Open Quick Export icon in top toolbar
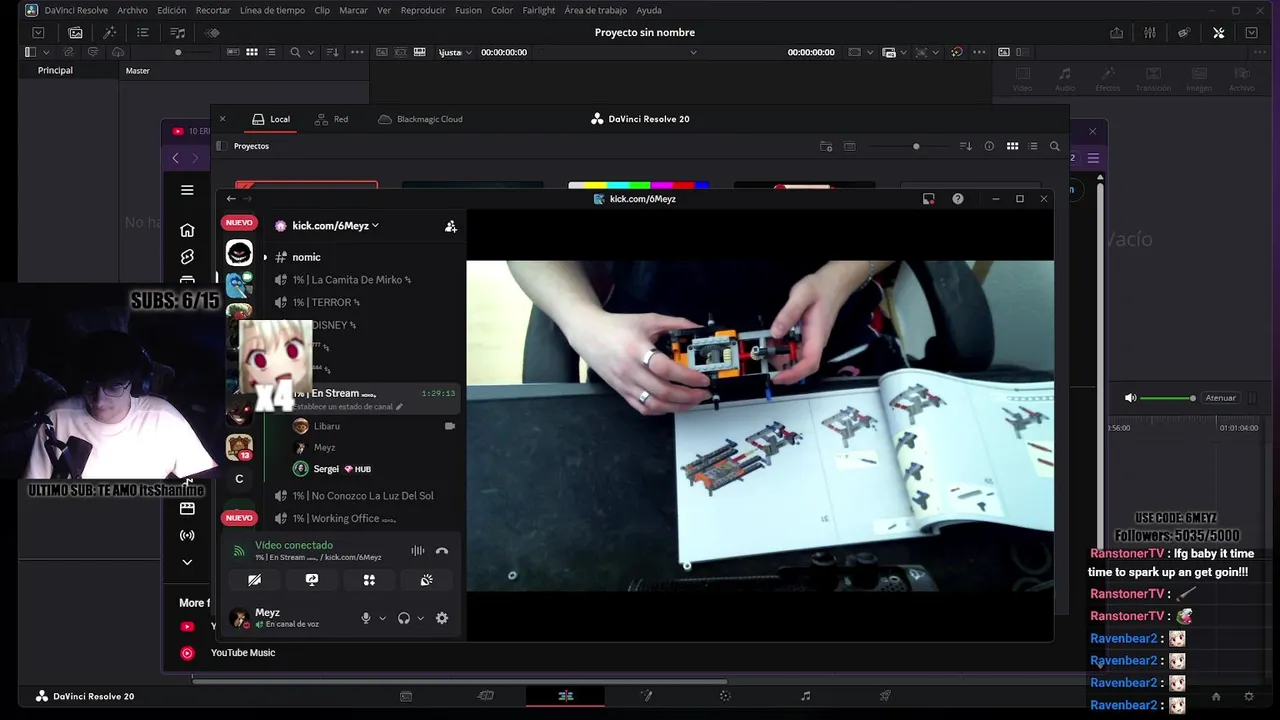Screen dimensions: 1280x720 tap(1116, 32)
